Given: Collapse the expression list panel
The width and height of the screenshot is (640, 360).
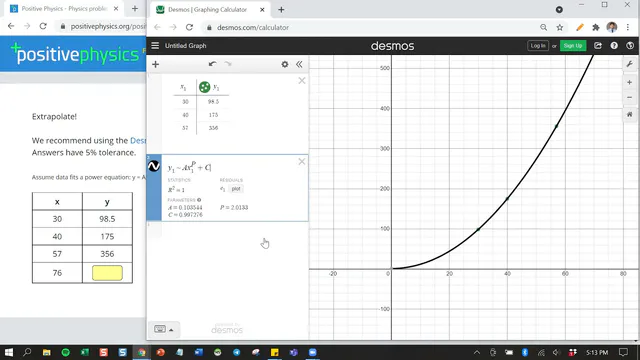Looking at the screenshot, I should point(299,64).
